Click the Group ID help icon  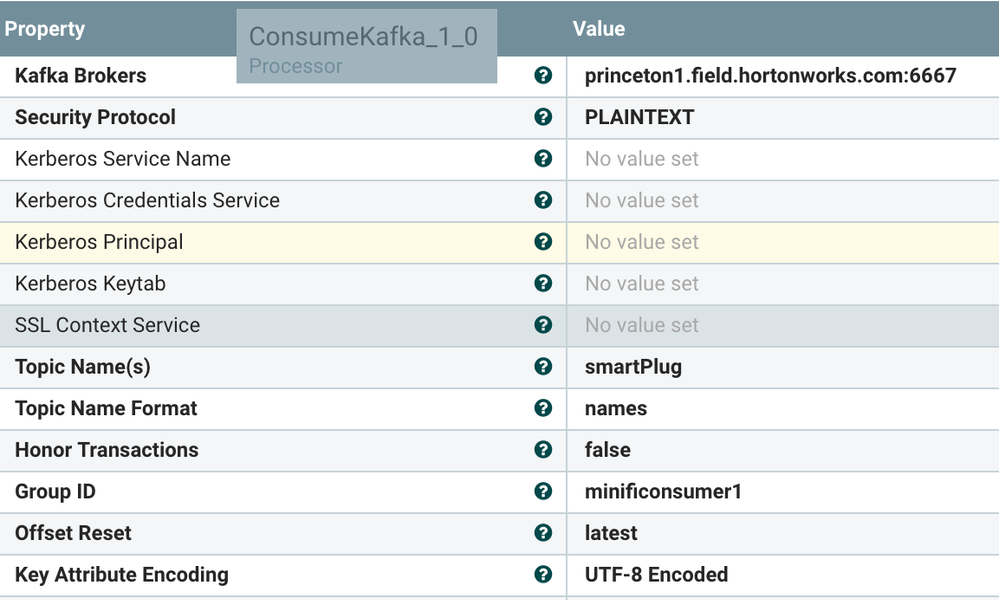(543, 491)
